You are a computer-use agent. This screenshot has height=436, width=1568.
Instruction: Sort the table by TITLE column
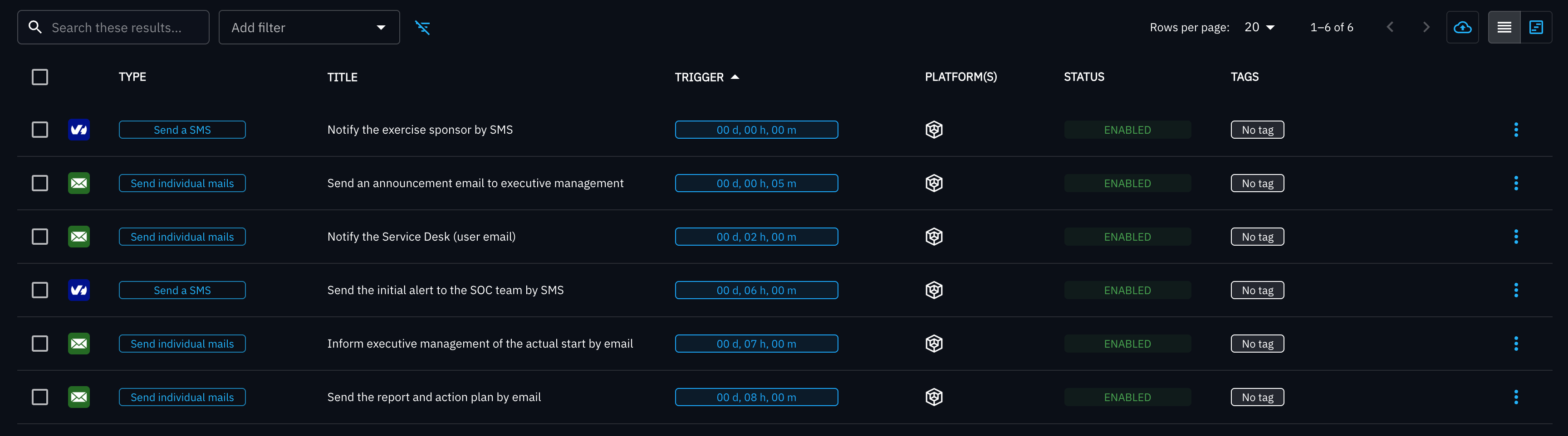342,77
